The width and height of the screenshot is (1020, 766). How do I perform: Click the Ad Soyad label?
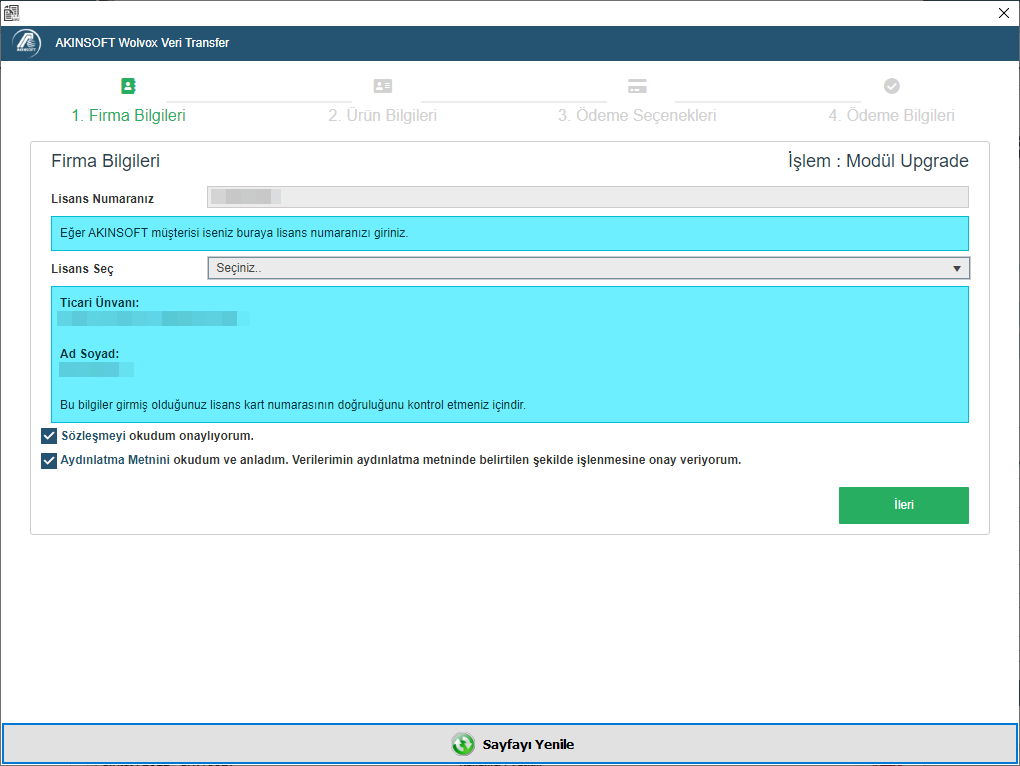coord(90,354)
